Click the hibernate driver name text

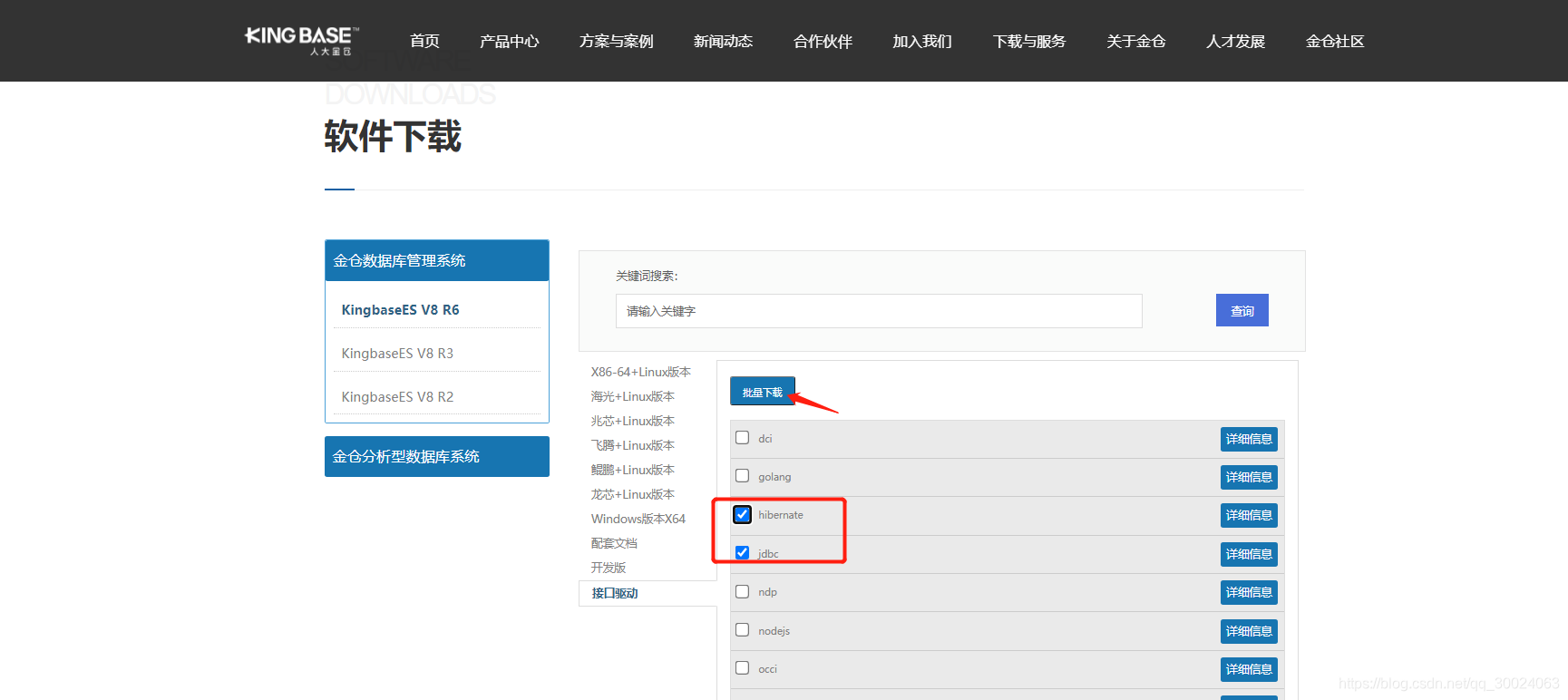781,515
